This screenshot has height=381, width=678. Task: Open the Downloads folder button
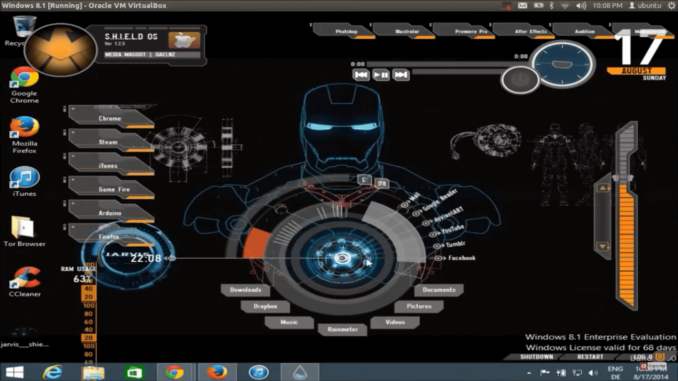245,290
